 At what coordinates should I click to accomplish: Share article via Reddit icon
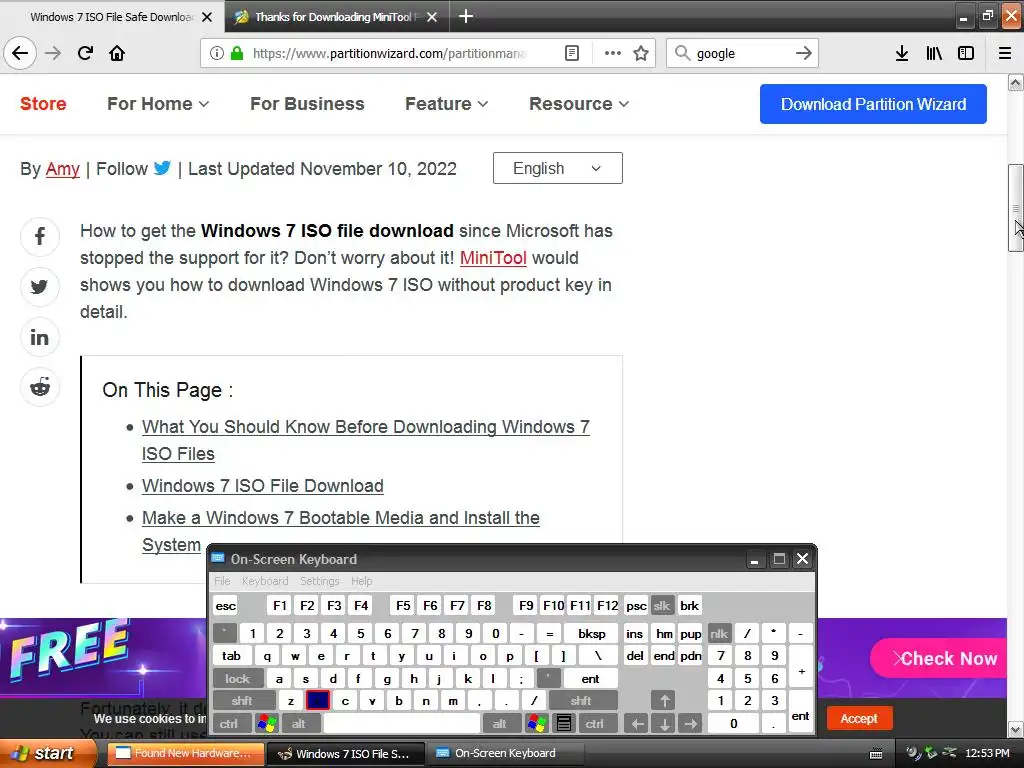click(x=40, y=387)
